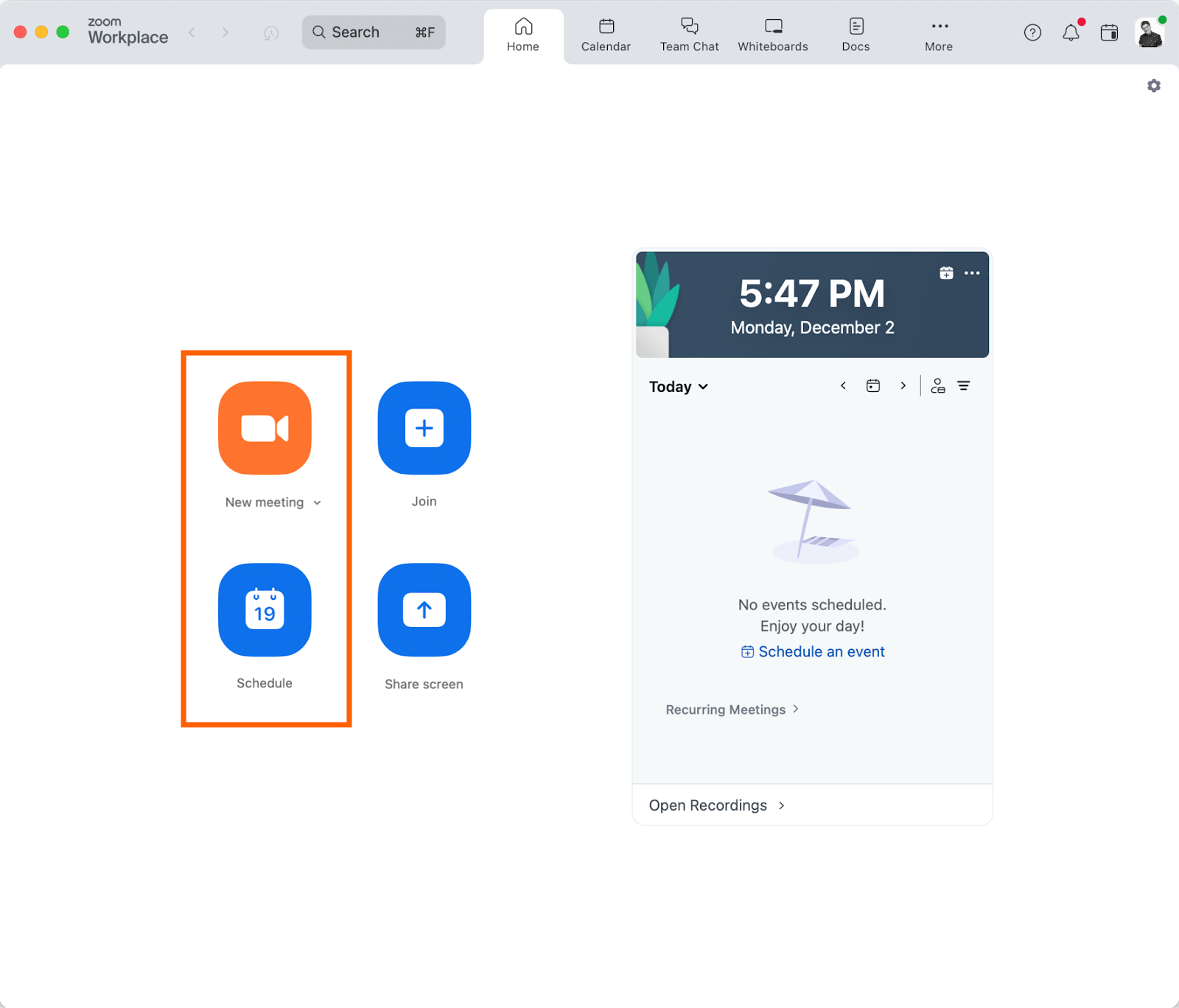Viewport: 1179px width, 1008px height.
Task: Click the Search field
Action: 374,32
